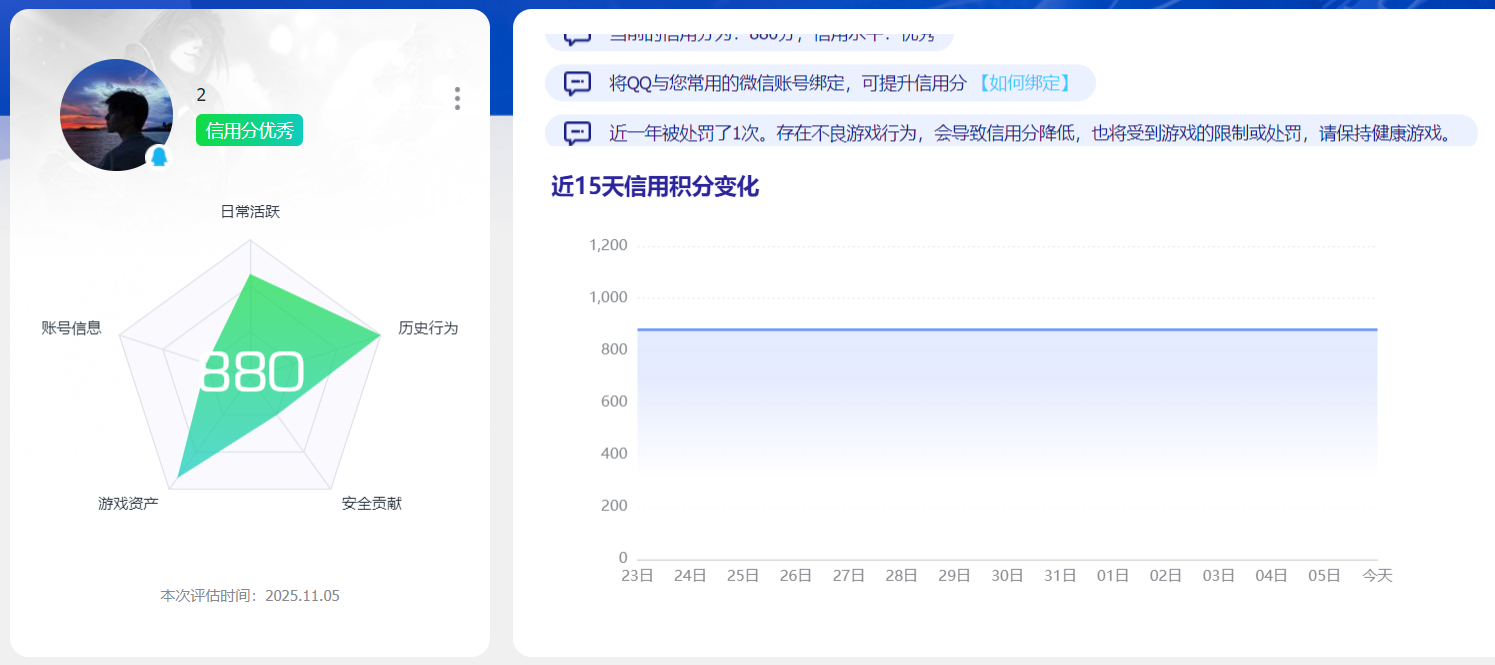Click the green 信用分优秀 badge
This screenshot has width=1495, height=665.
(249, 131)
